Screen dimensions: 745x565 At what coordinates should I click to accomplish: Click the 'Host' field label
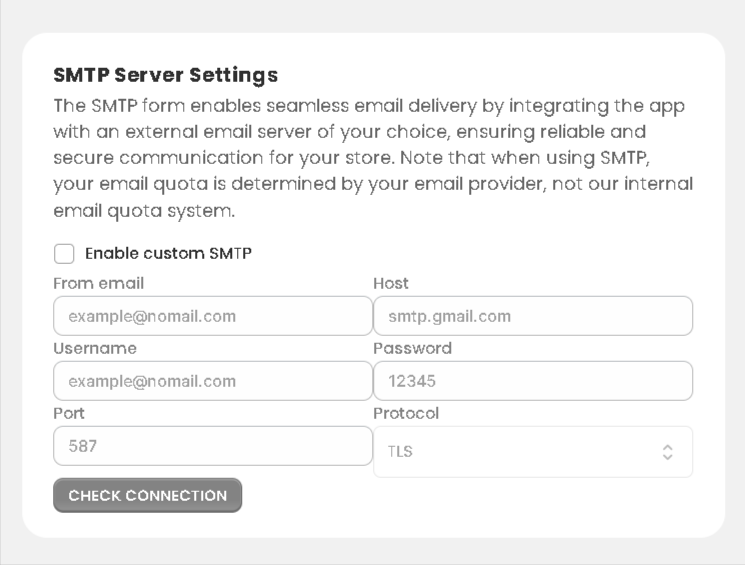point(390,284)
